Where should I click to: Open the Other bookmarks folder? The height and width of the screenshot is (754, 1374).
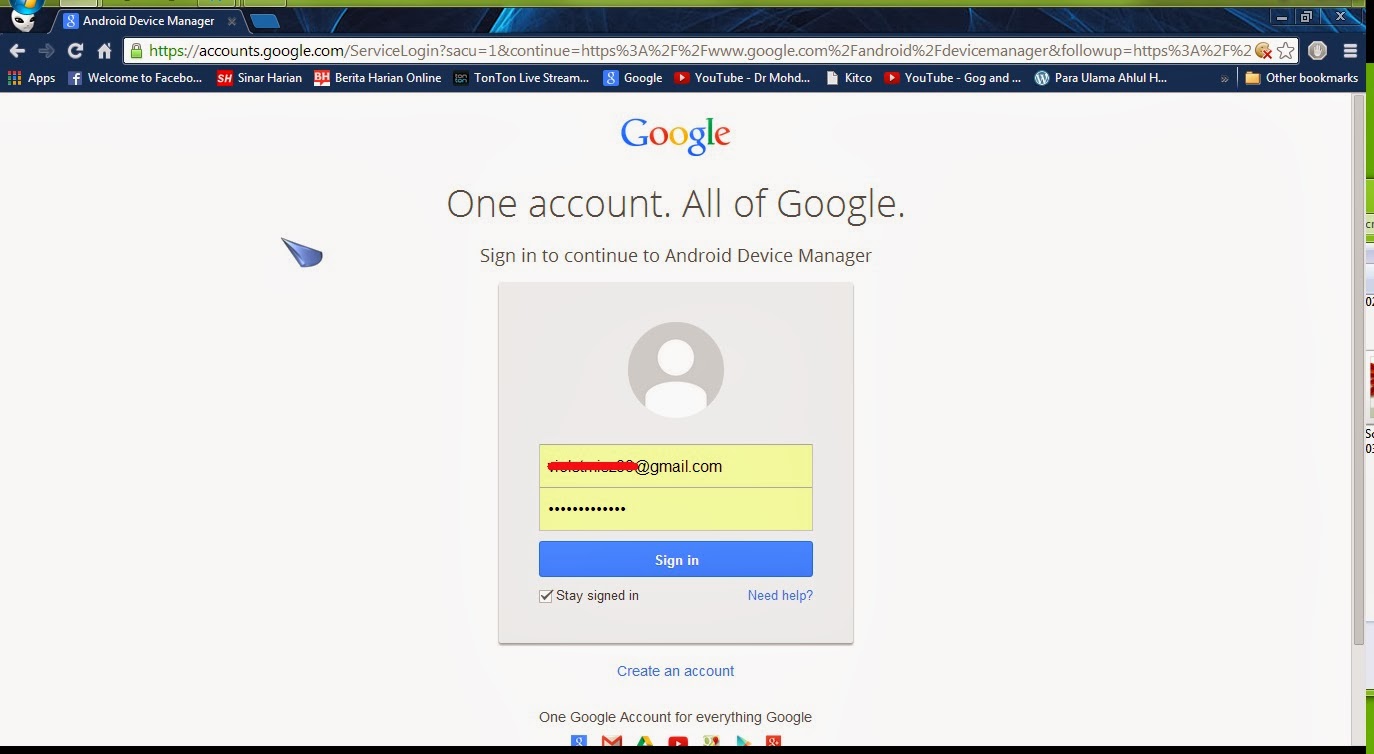click(1301, 77)
